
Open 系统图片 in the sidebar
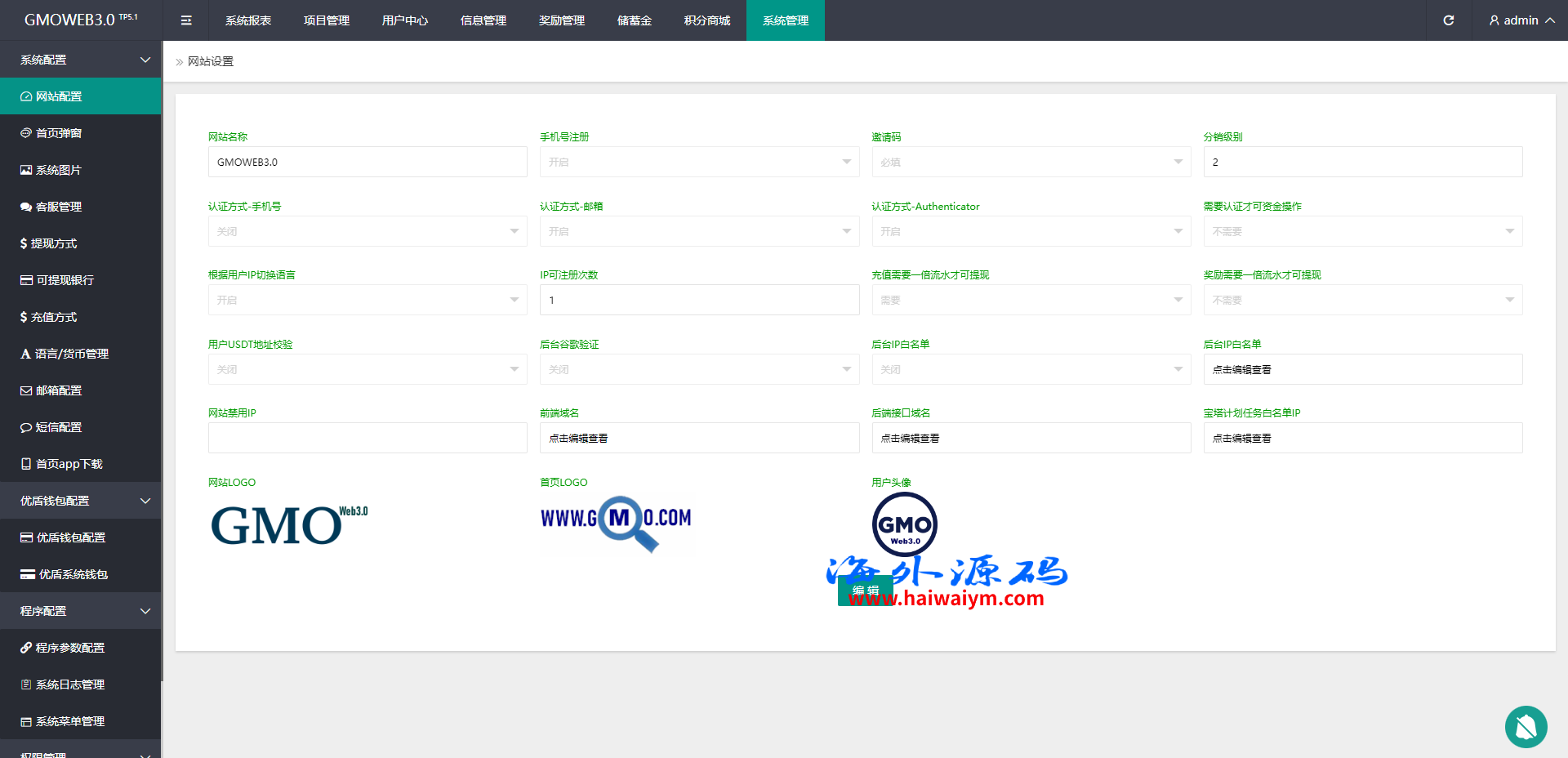59,170
